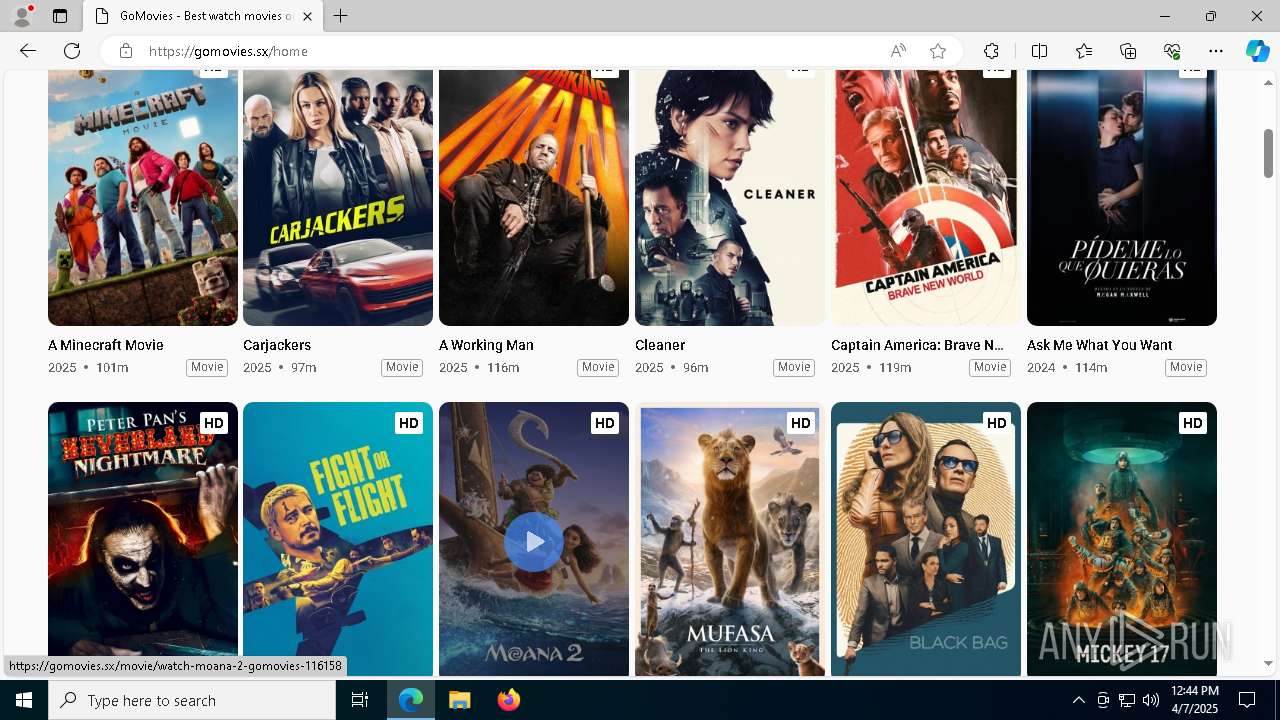Click HD badge on Mufasa poster

[801, 423]
